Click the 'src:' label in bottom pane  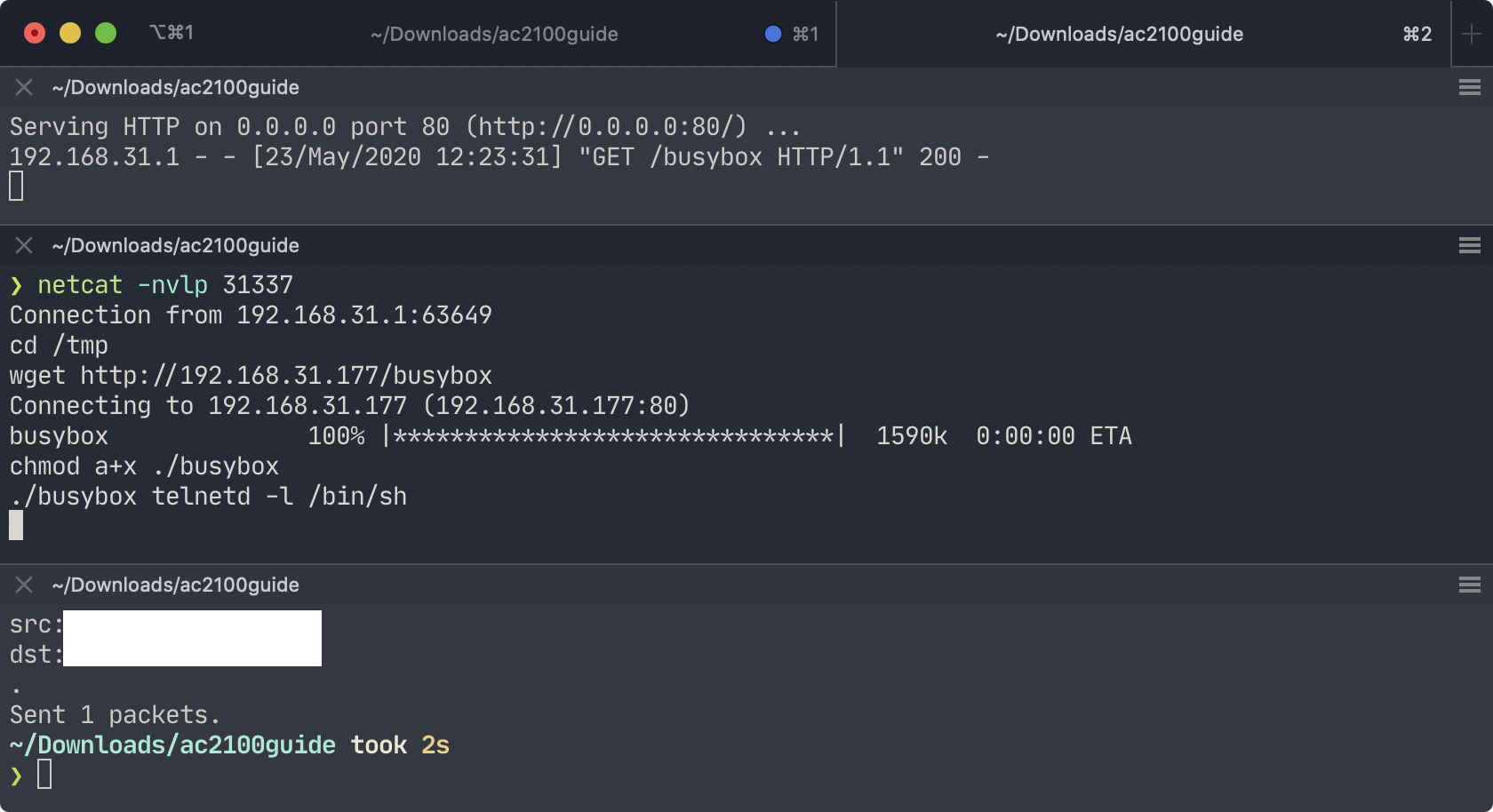point(36,625)
